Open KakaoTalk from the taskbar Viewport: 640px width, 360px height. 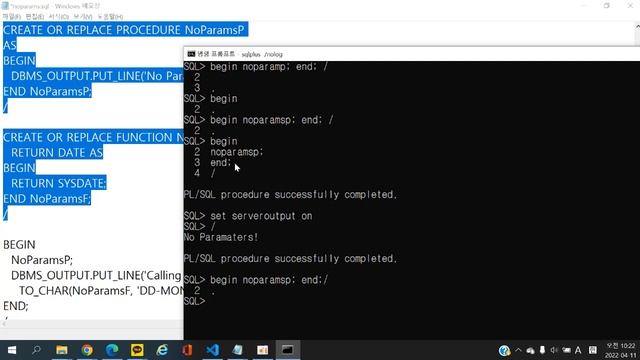pos(137,350)
